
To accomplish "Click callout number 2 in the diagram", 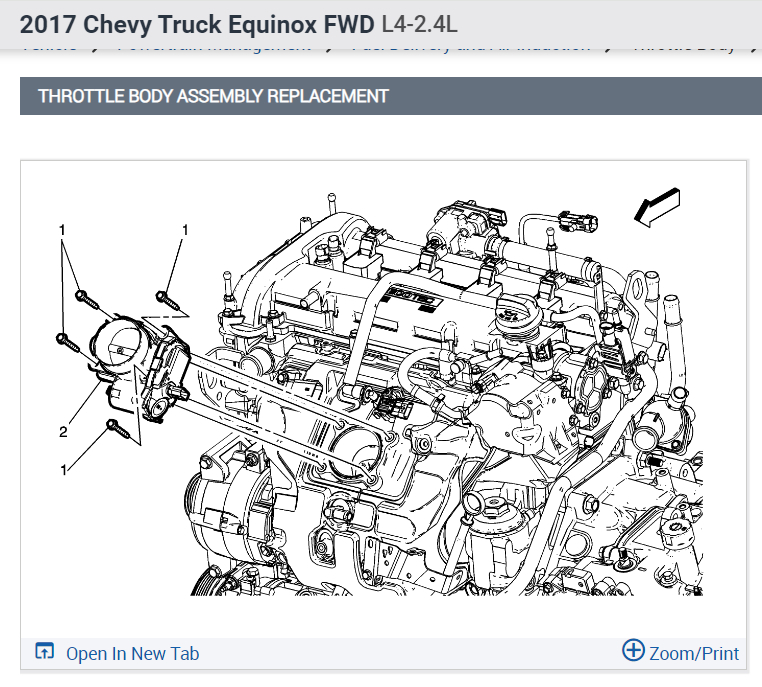I will pyautogui.click(x=63, y=431).
